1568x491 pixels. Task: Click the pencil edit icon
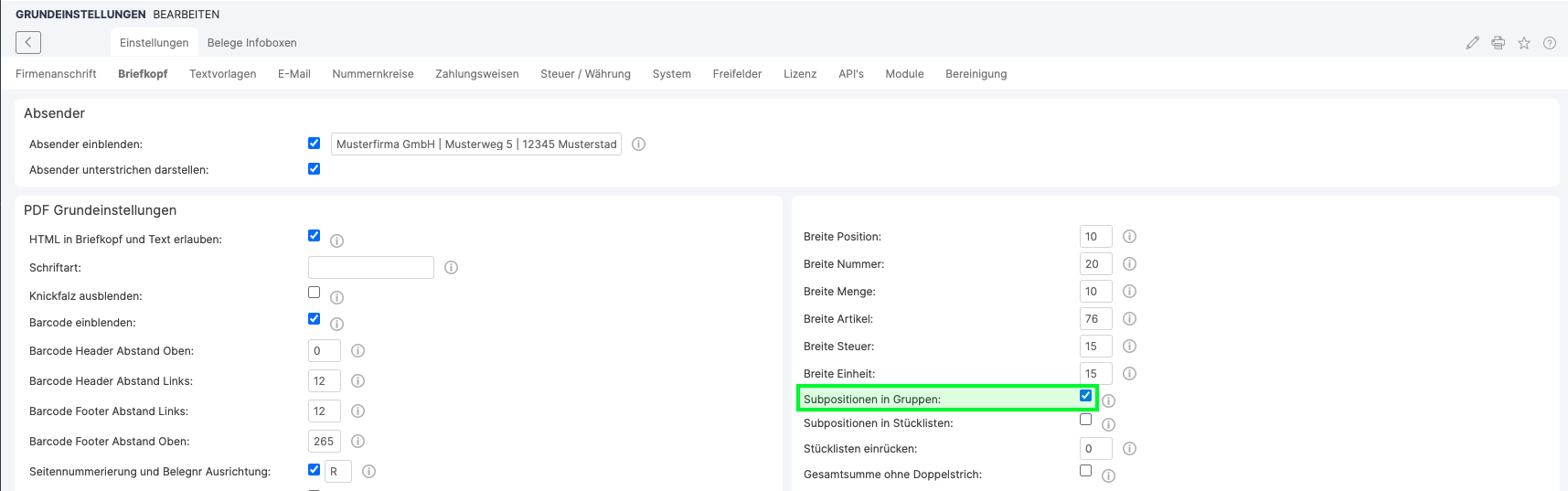click(x=1472, y=43)
